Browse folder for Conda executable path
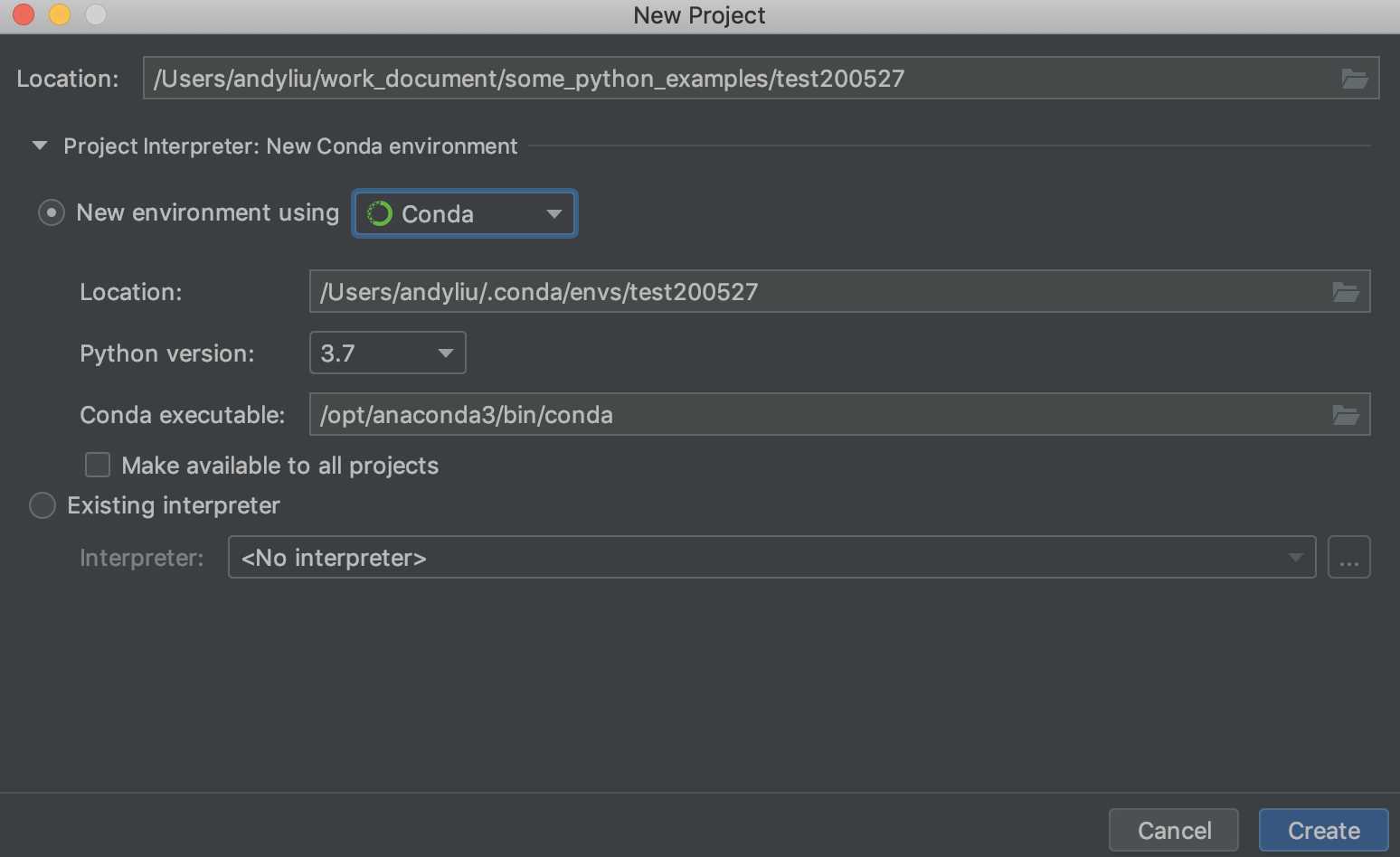This screenshot has height=857, width=1400. point(1345,415)
